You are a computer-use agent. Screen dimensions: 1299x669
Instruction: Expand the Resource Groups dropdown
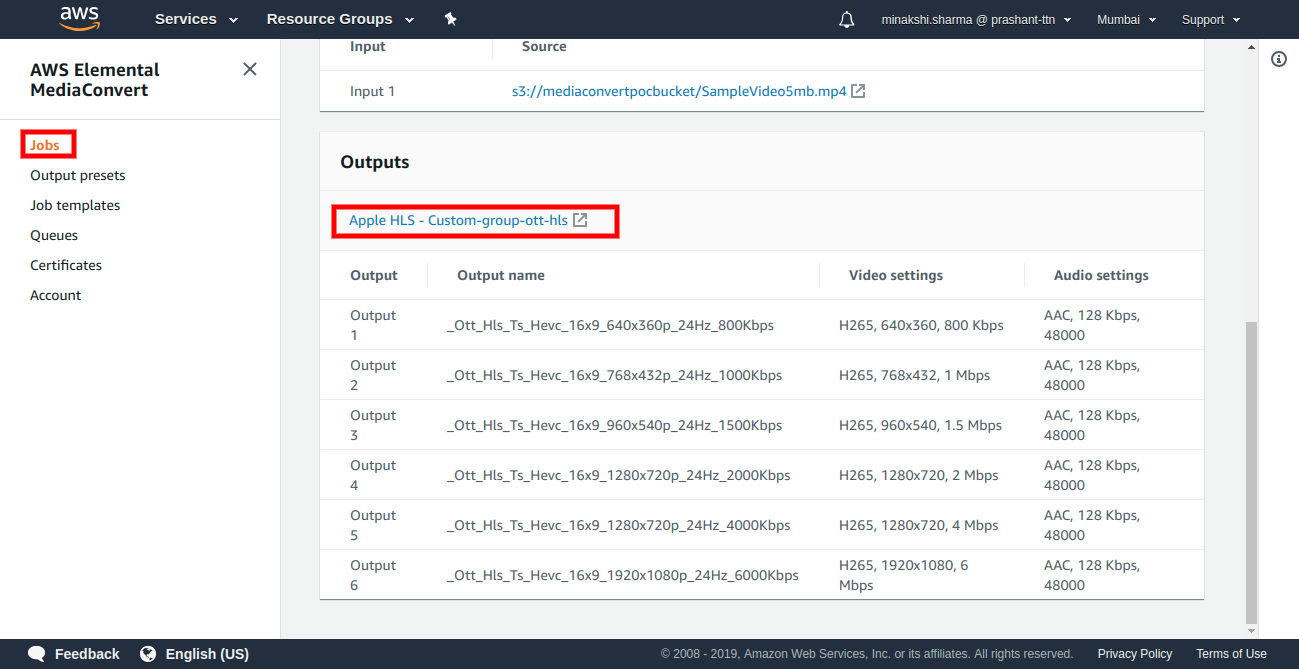tap(340, 19)
